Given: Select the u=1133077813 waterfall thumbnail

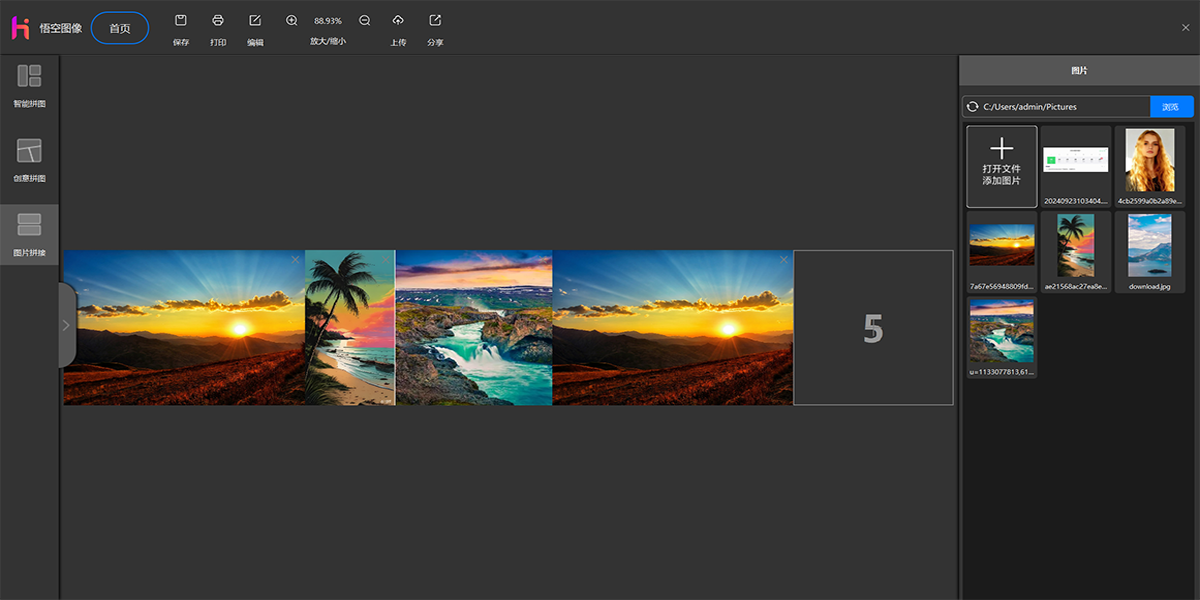Looking at the screenshot, I should (x=1001, y=337).
